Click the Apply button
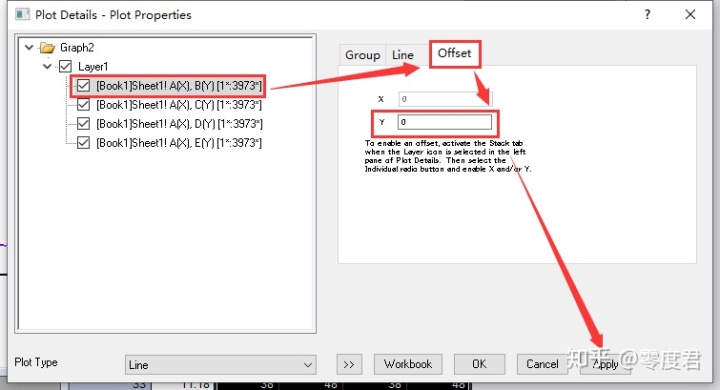Viewport: 720px width, 390px height. [605, 364]
